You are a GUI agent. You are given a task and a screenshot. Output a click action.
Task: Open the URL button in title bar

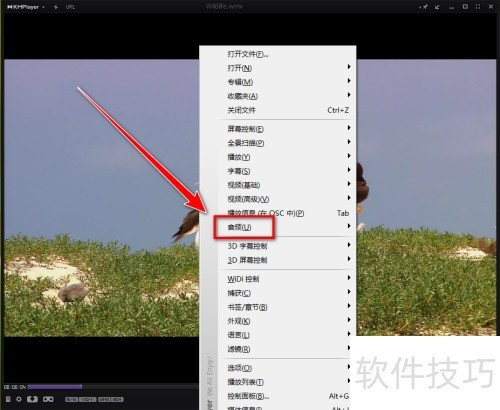click(x=70, y=7)
